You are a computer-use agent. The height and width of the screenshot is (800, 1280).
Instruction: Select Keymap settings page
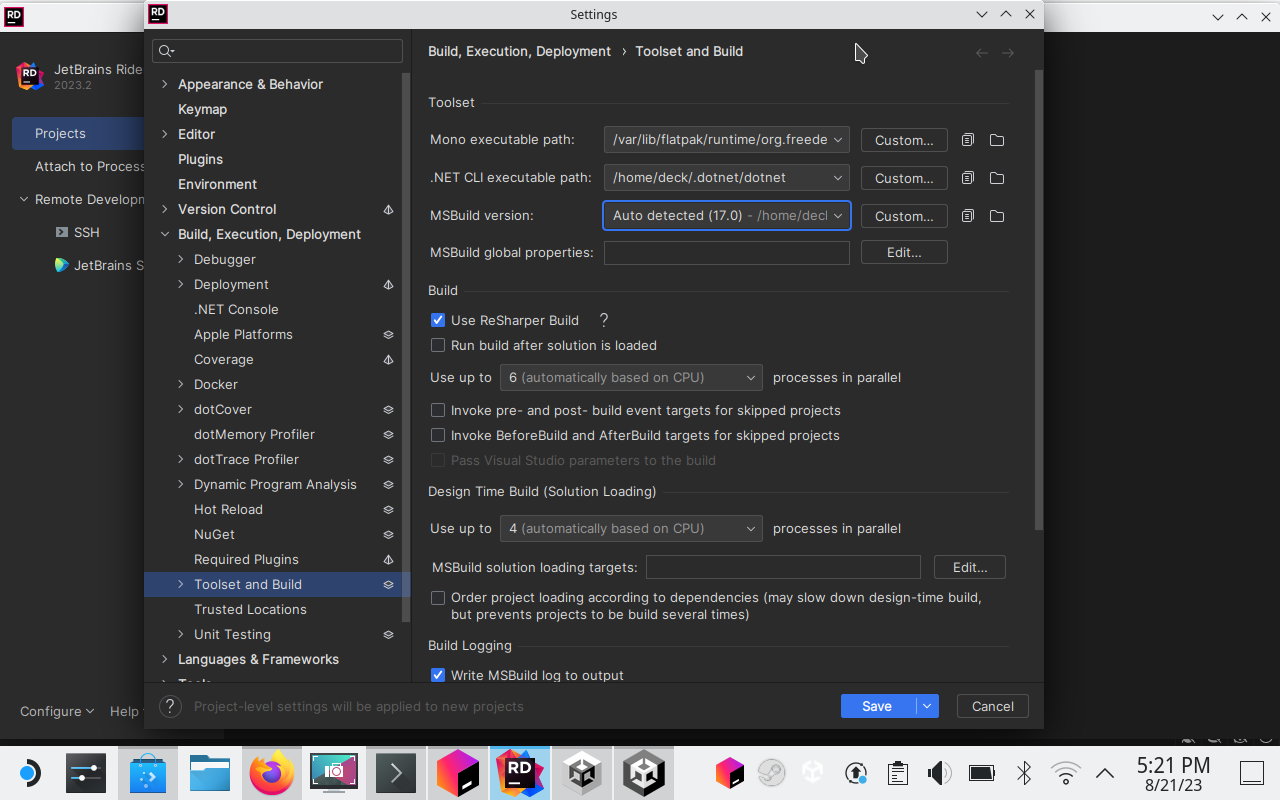point(202,109)
